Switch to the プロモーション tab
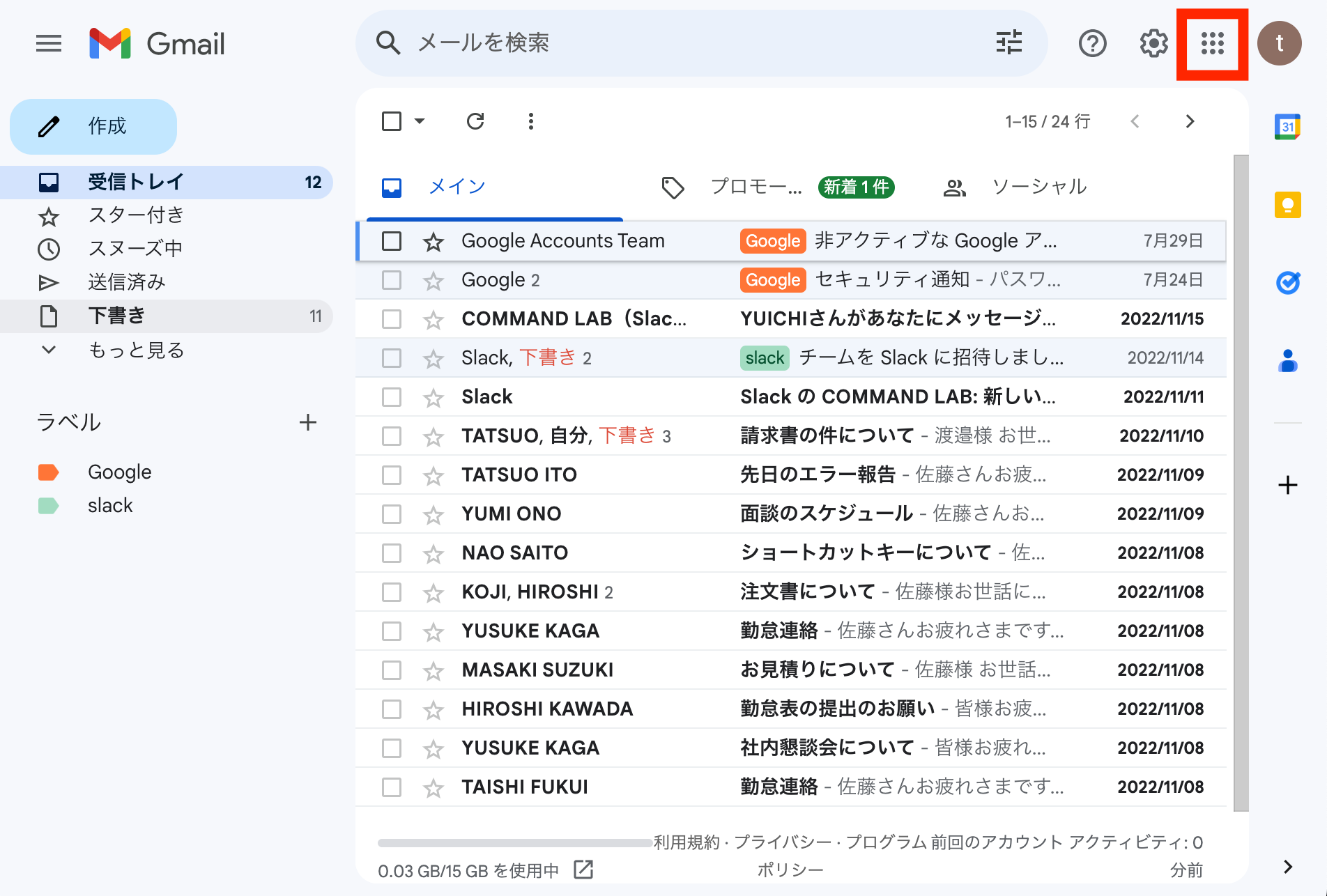 point(777,187)
